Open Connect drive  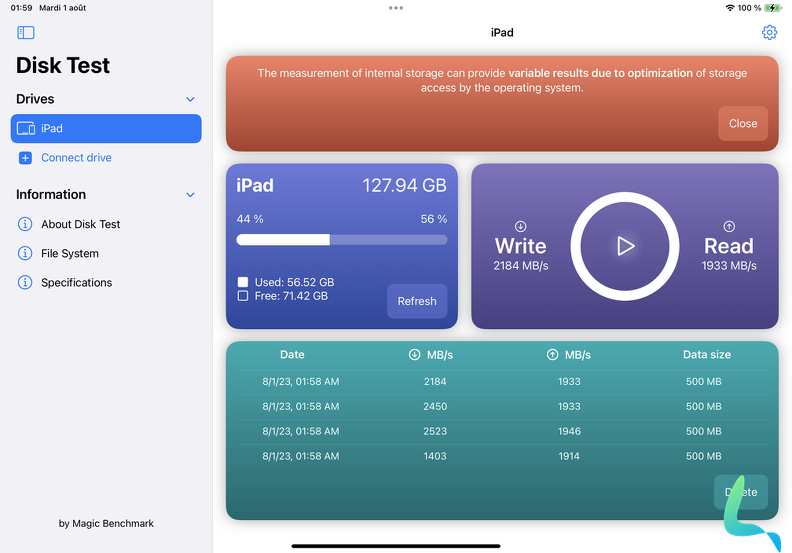point(76,158)
